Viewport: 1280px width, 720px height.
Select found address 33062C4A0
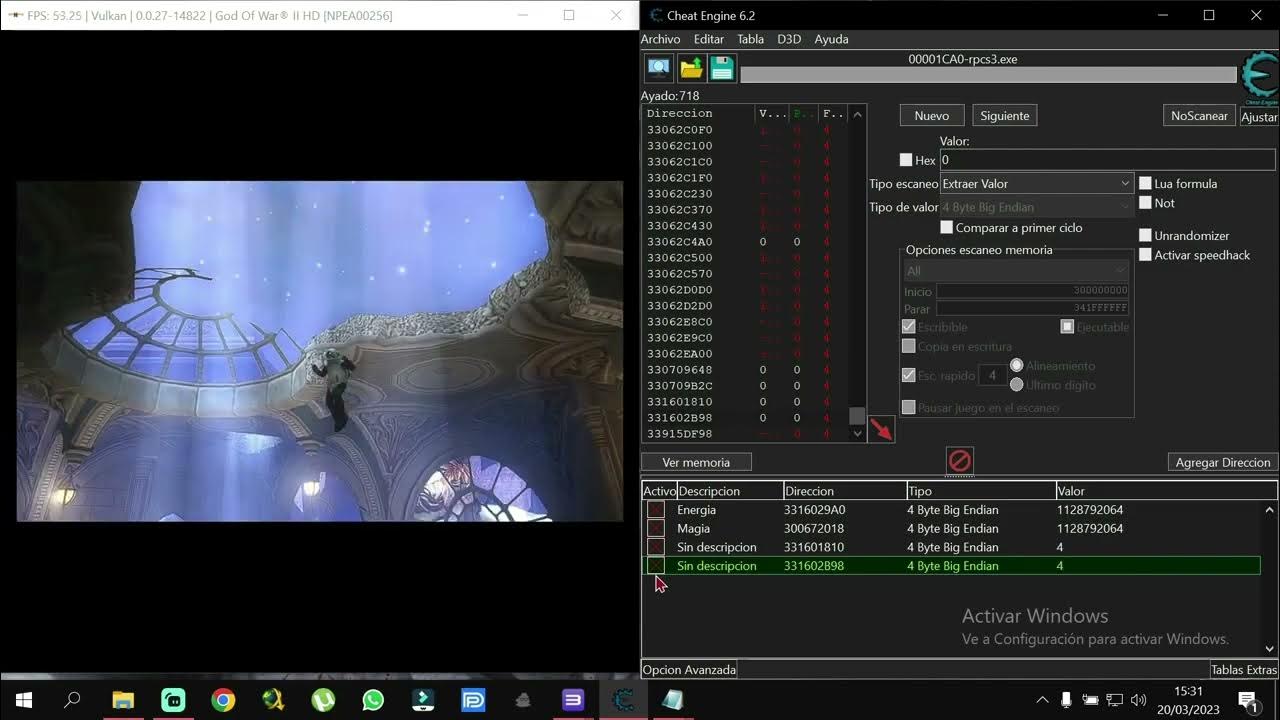point(680,242)
